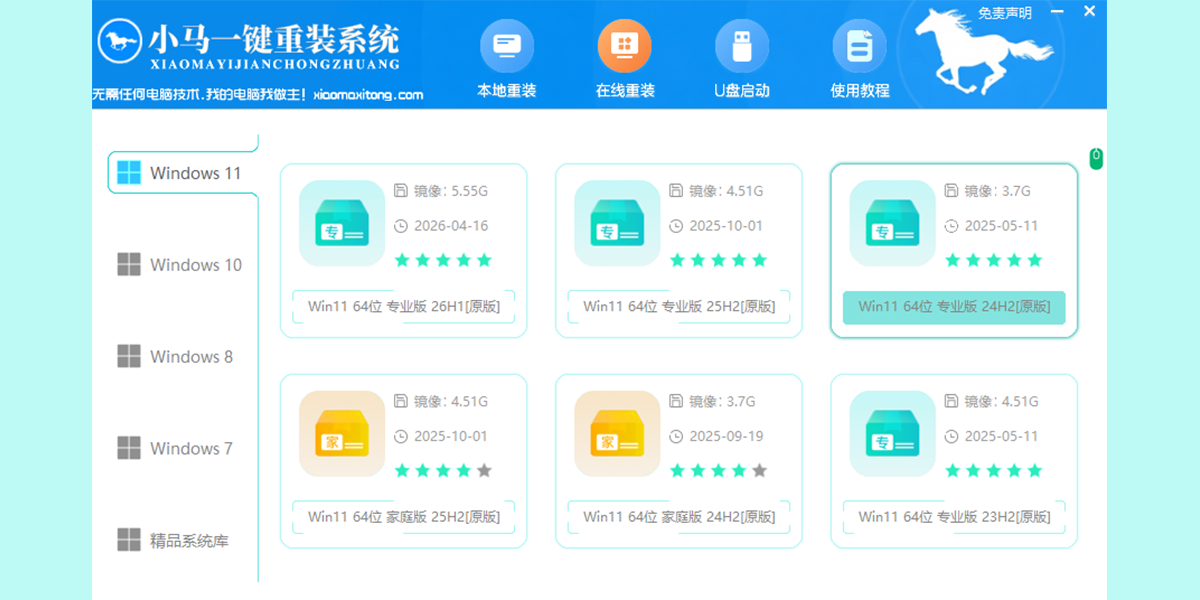Click the date 2025-05-11 on 23H2 card

click(1001, 436)
